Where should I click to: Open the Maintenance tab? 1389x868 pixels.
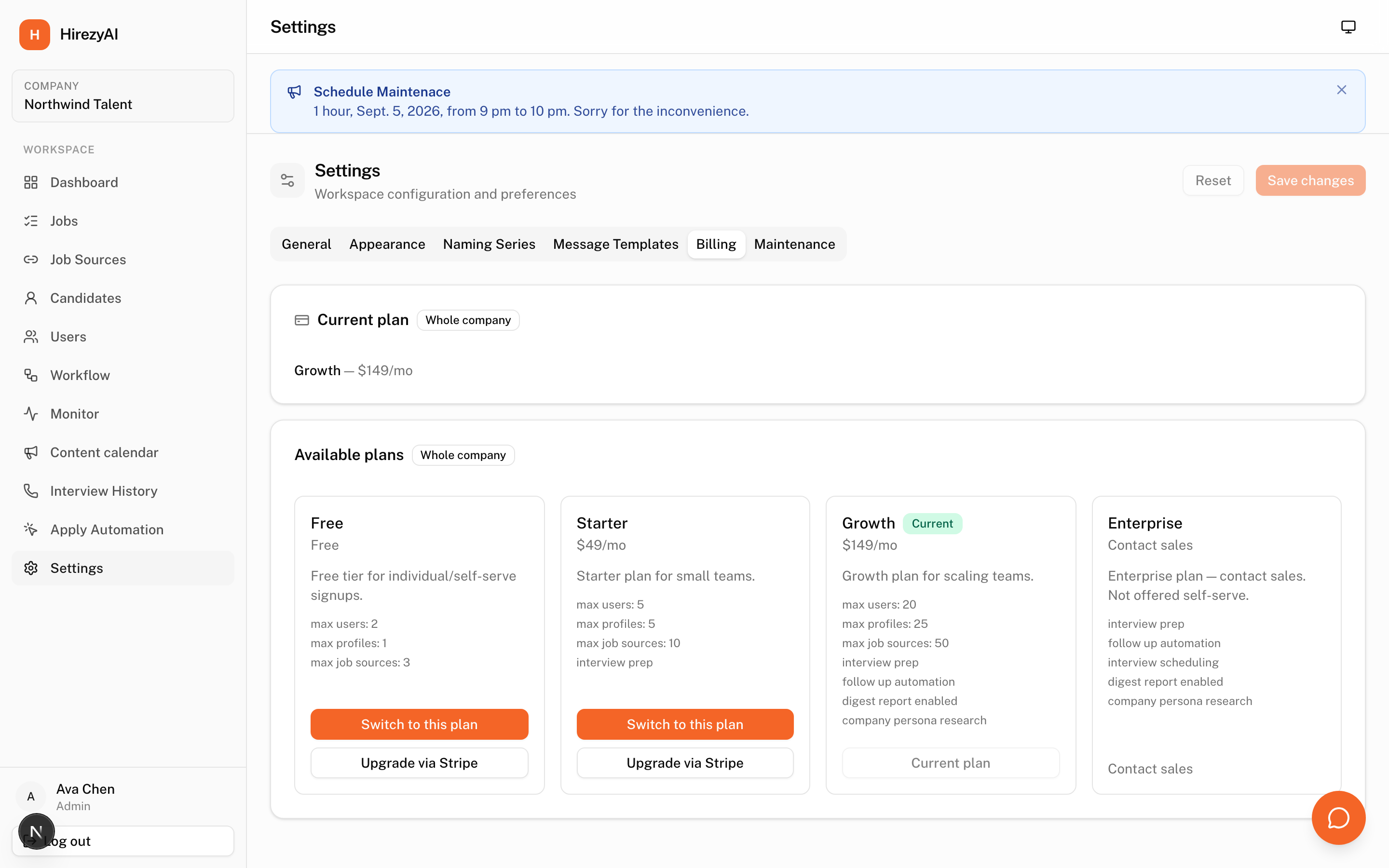(794, 244)
